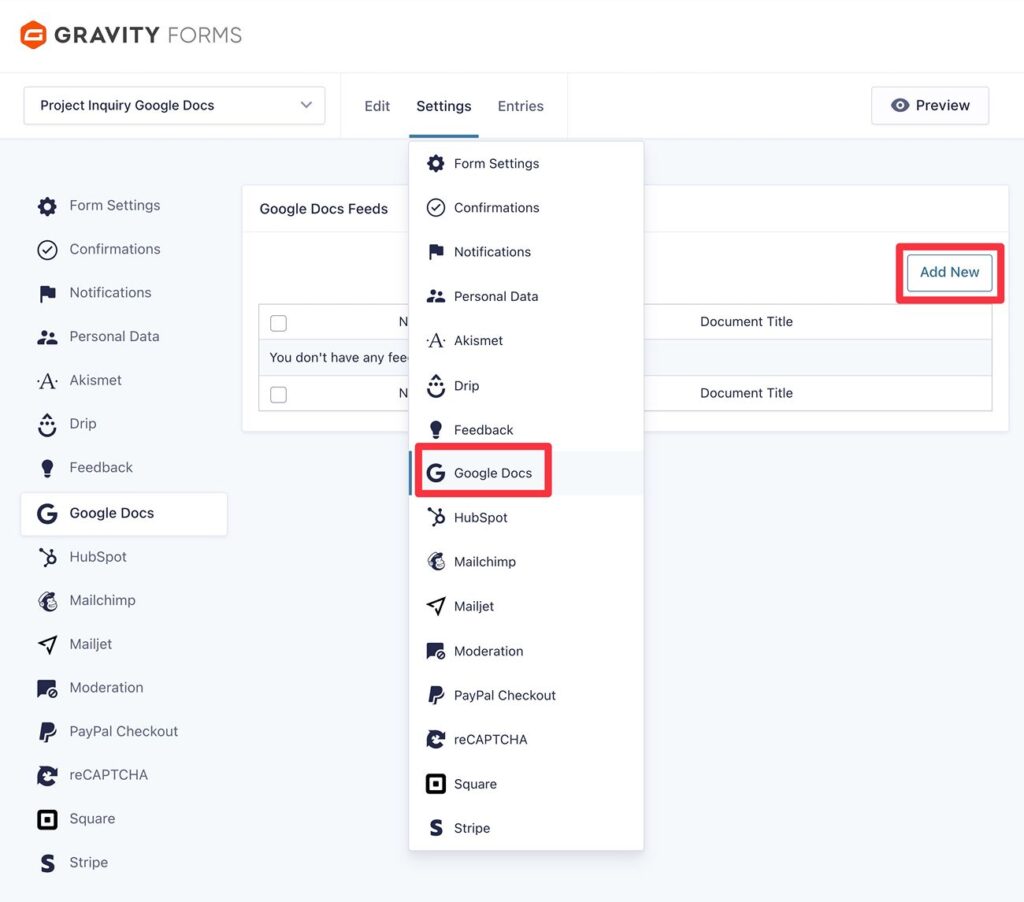Image resolution: width=1024 pixels, height=902 pixels.
Task: Click the Add New feed button
Action: pos(949,272)
